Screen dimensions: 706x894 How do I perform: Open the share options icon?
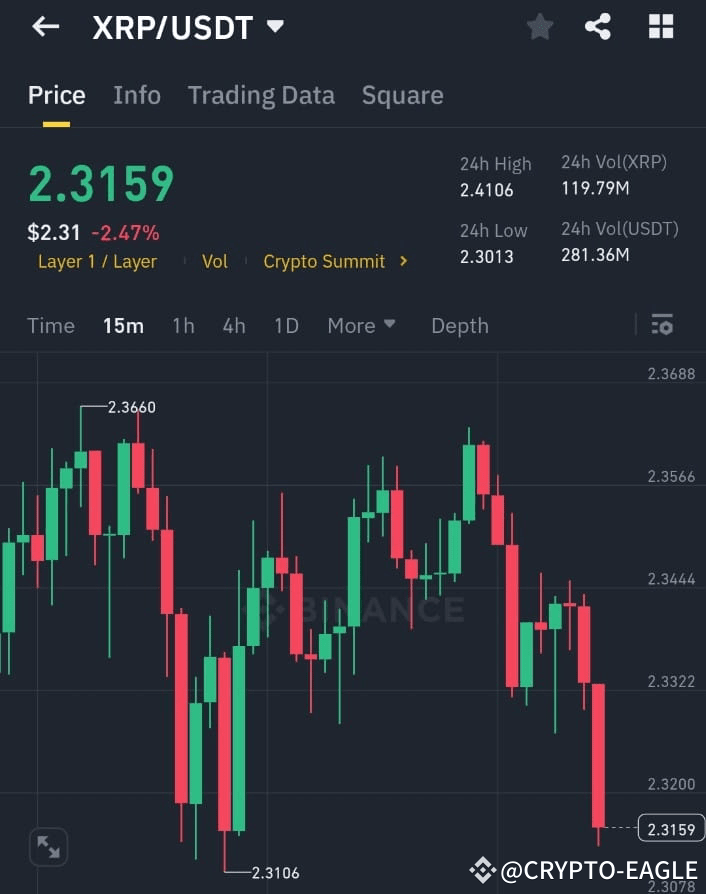(x=599, y=27)
